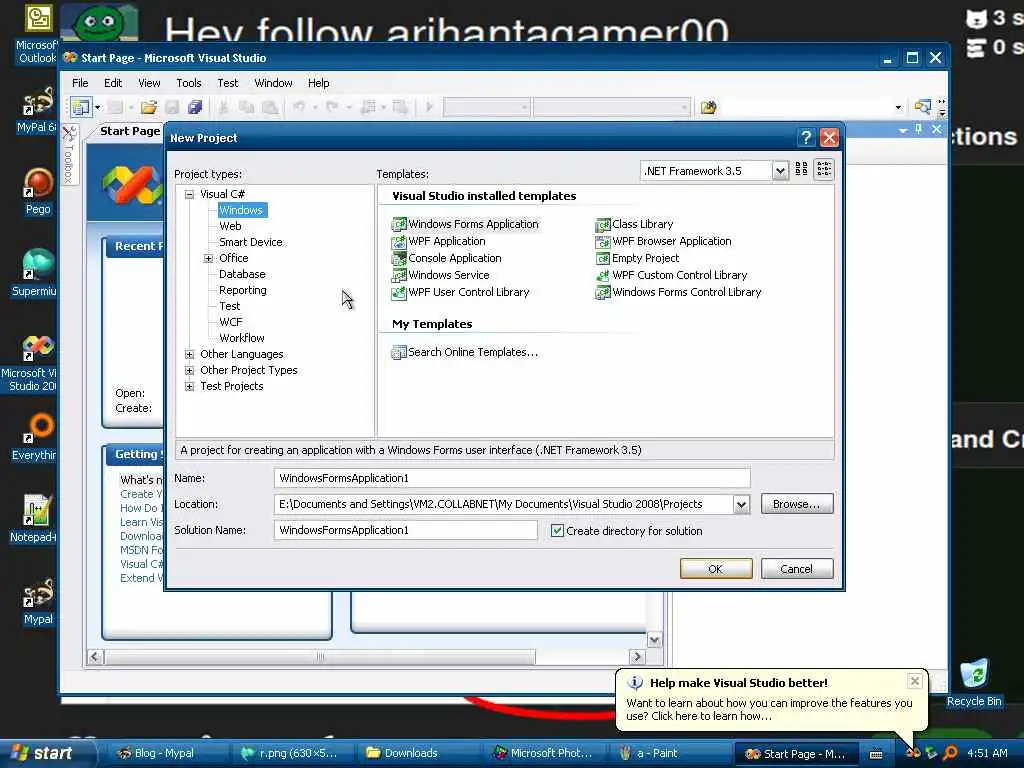The height and width of the screenshot is (768, 1024).
Task: Open the File menu
Action: 80,83
